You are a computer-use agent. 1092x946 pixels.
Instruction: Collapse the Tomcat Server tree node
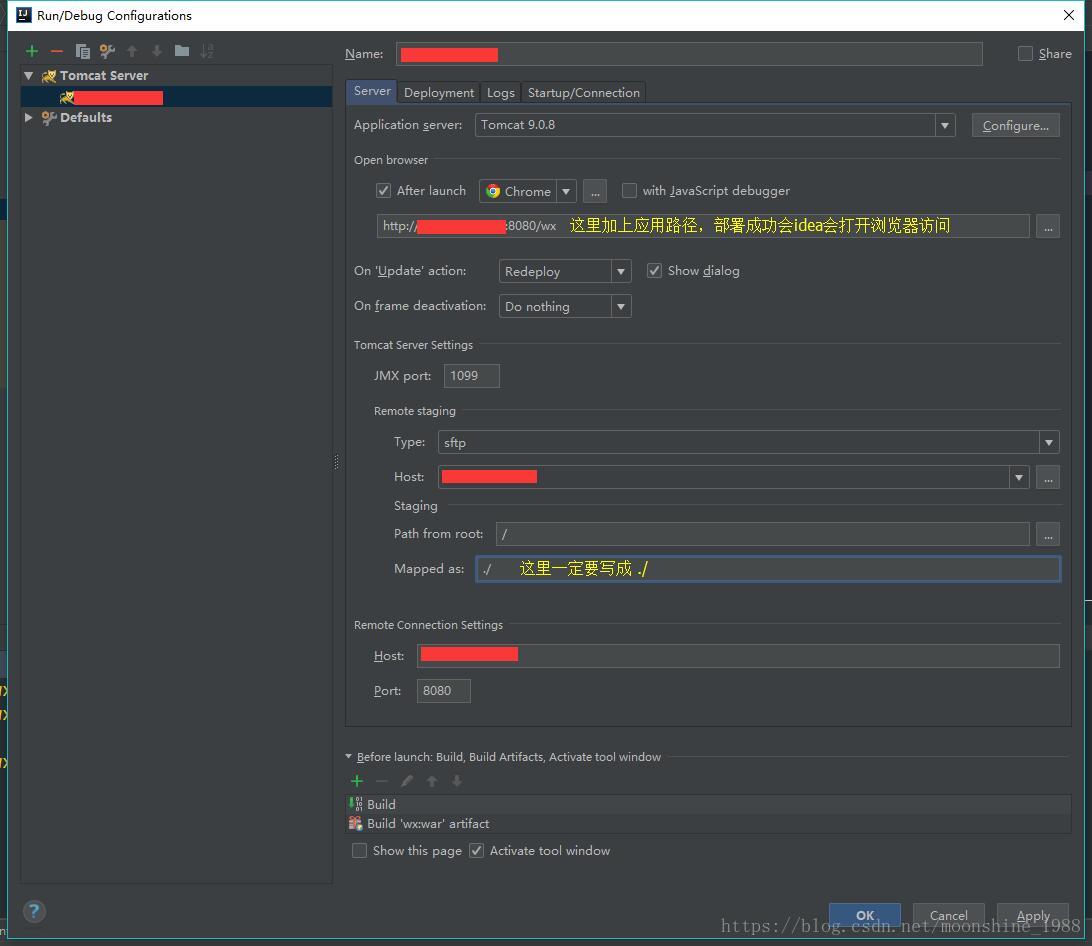(x=28, y=75)
